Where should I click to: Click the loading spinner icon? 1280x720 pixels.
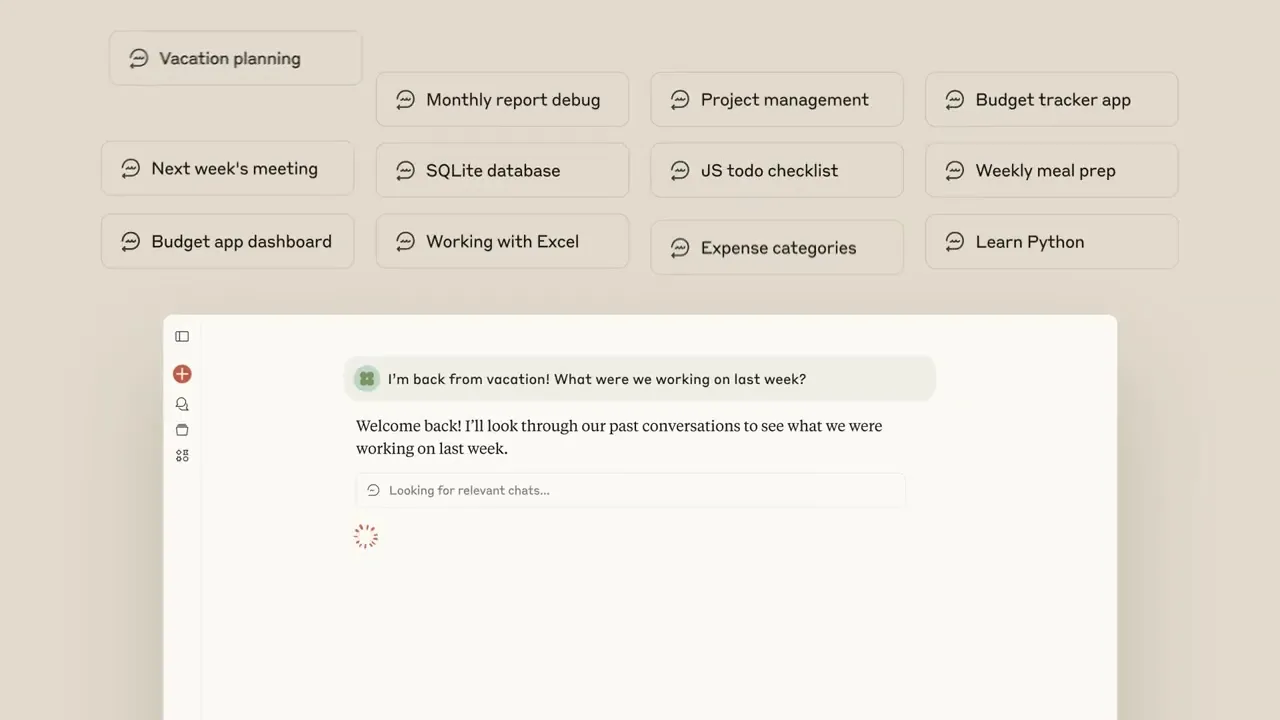click(x=366, y=537)
